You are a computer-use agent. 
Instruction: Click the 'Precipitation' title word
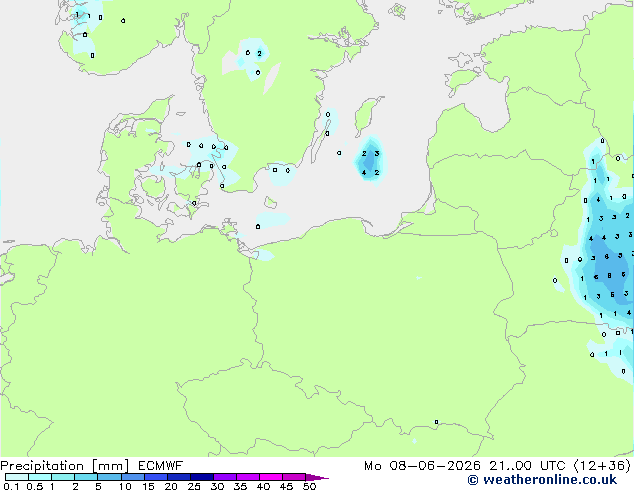(42, 466)
